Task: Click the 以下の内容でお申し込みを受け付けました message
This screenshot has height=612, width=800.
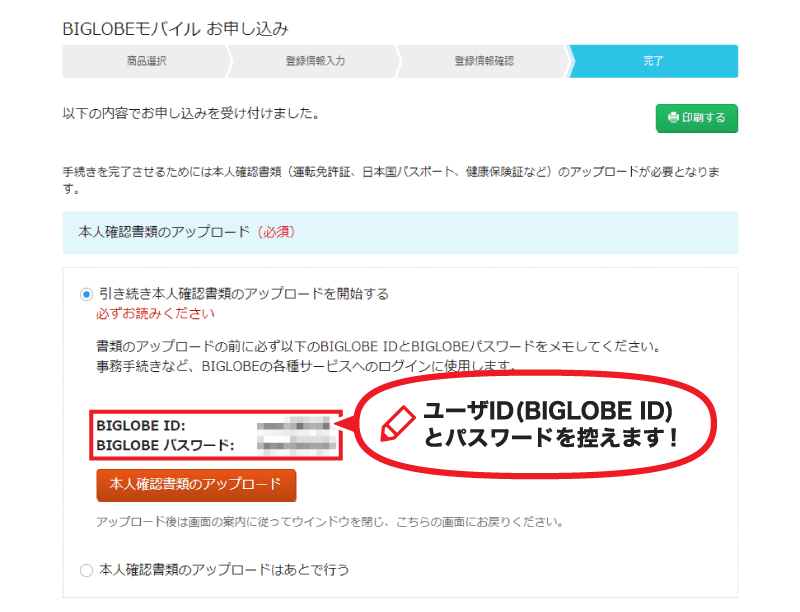Action: (x=191, y=113)
